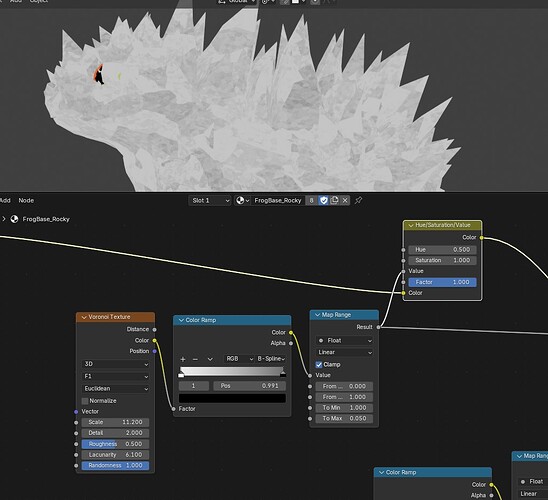
Task: Select the FrogBase_Rocky breadcrumb label
Action: (46, 219)
